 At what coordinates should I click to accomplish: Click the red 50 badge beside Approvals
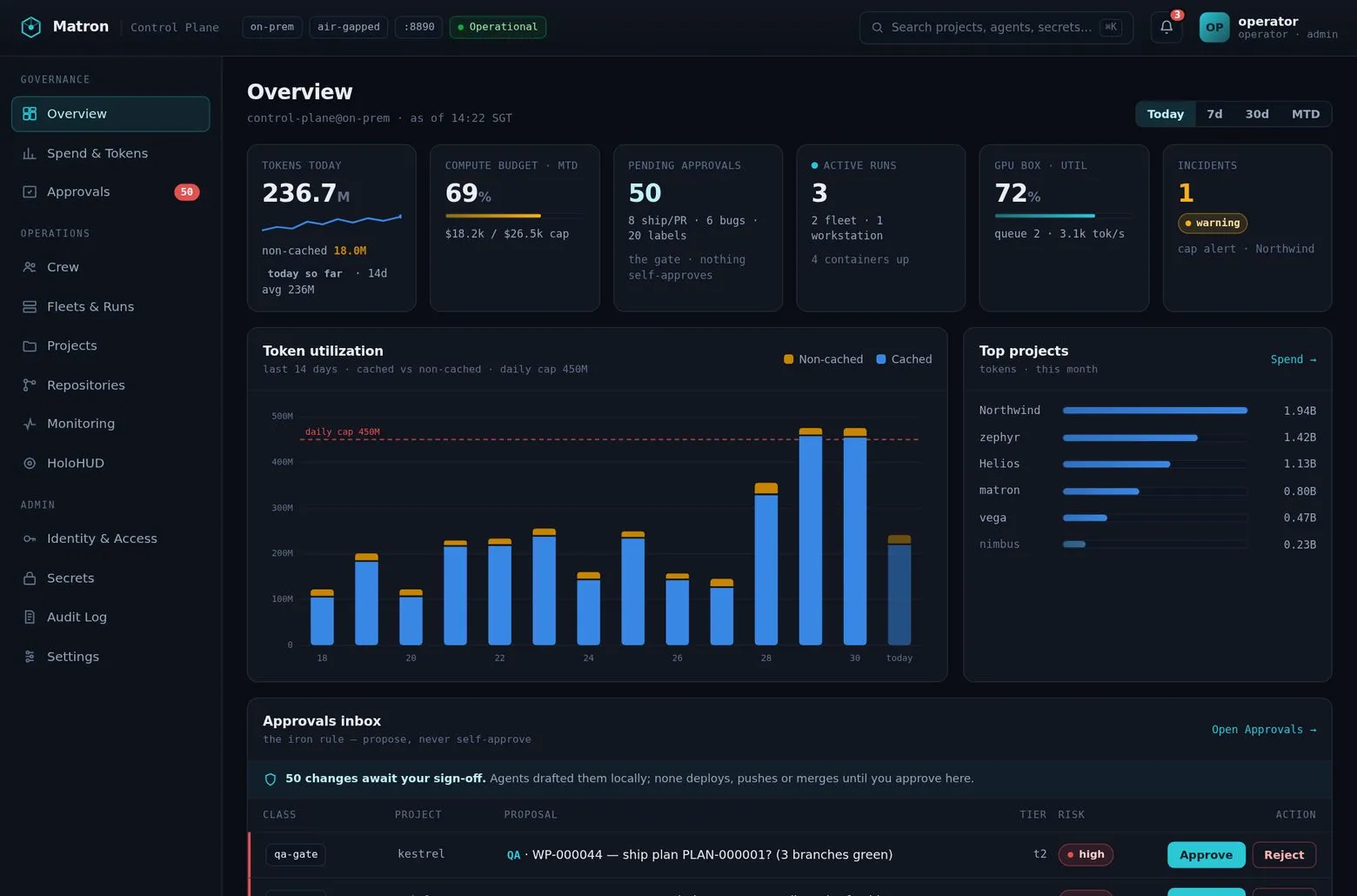pyautogui.click(x=187, y=192)
